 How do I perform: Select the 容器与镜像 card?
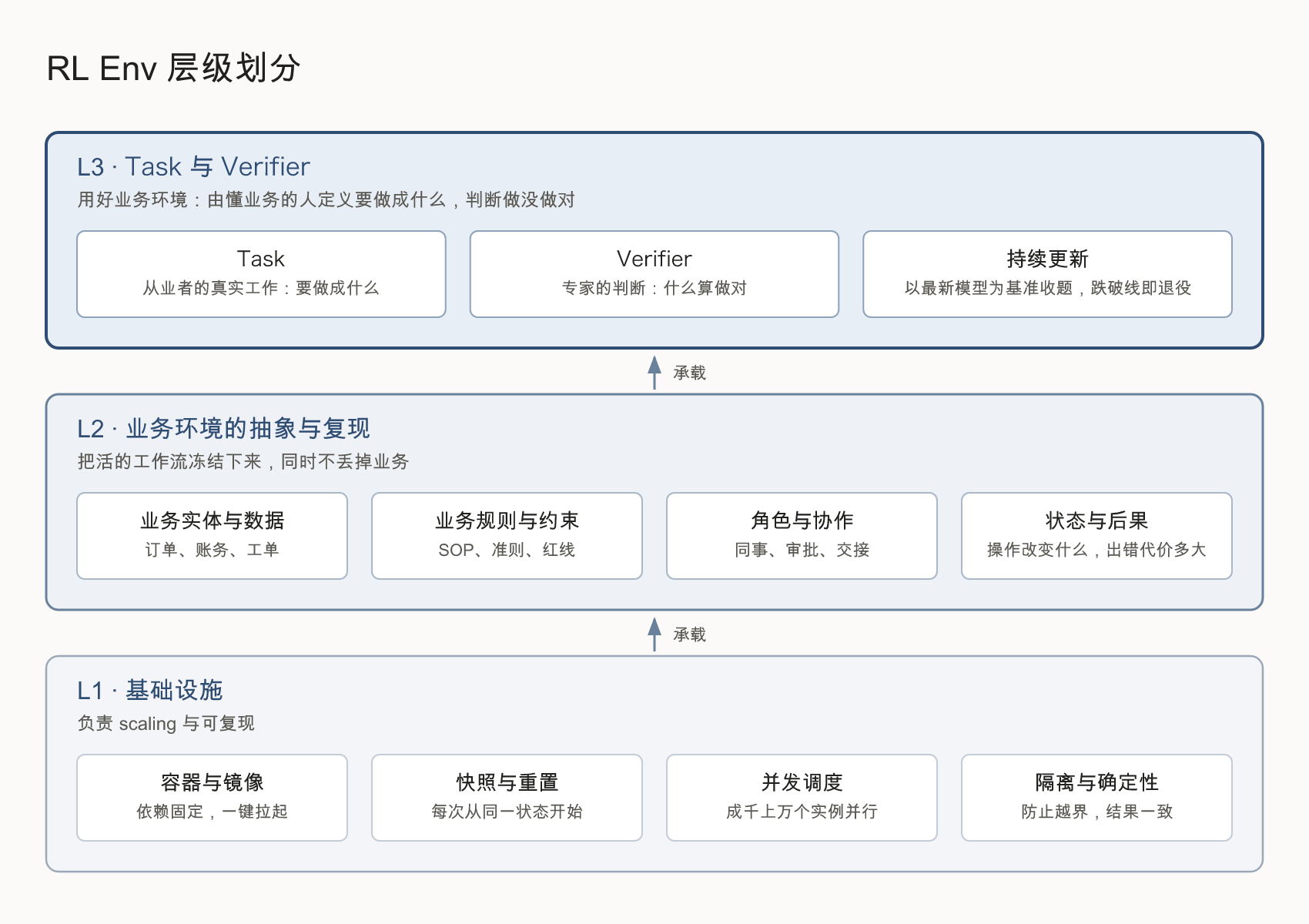[212, 798]
